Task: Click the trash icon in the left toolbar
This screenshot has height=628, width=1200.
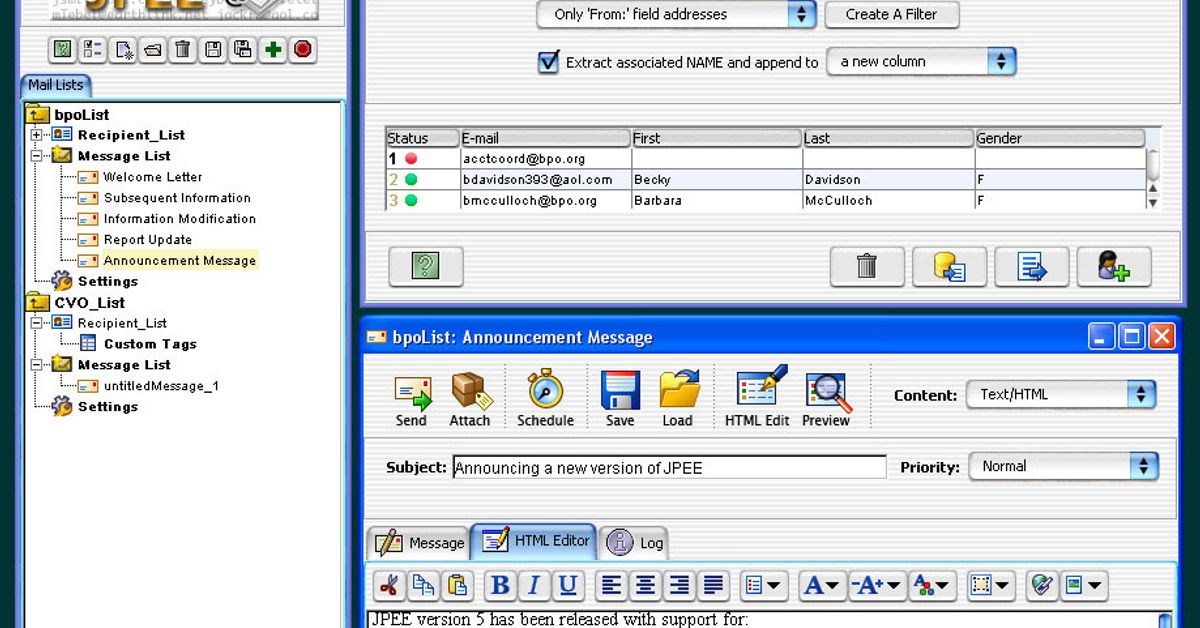Action: [x=182, y=49]
